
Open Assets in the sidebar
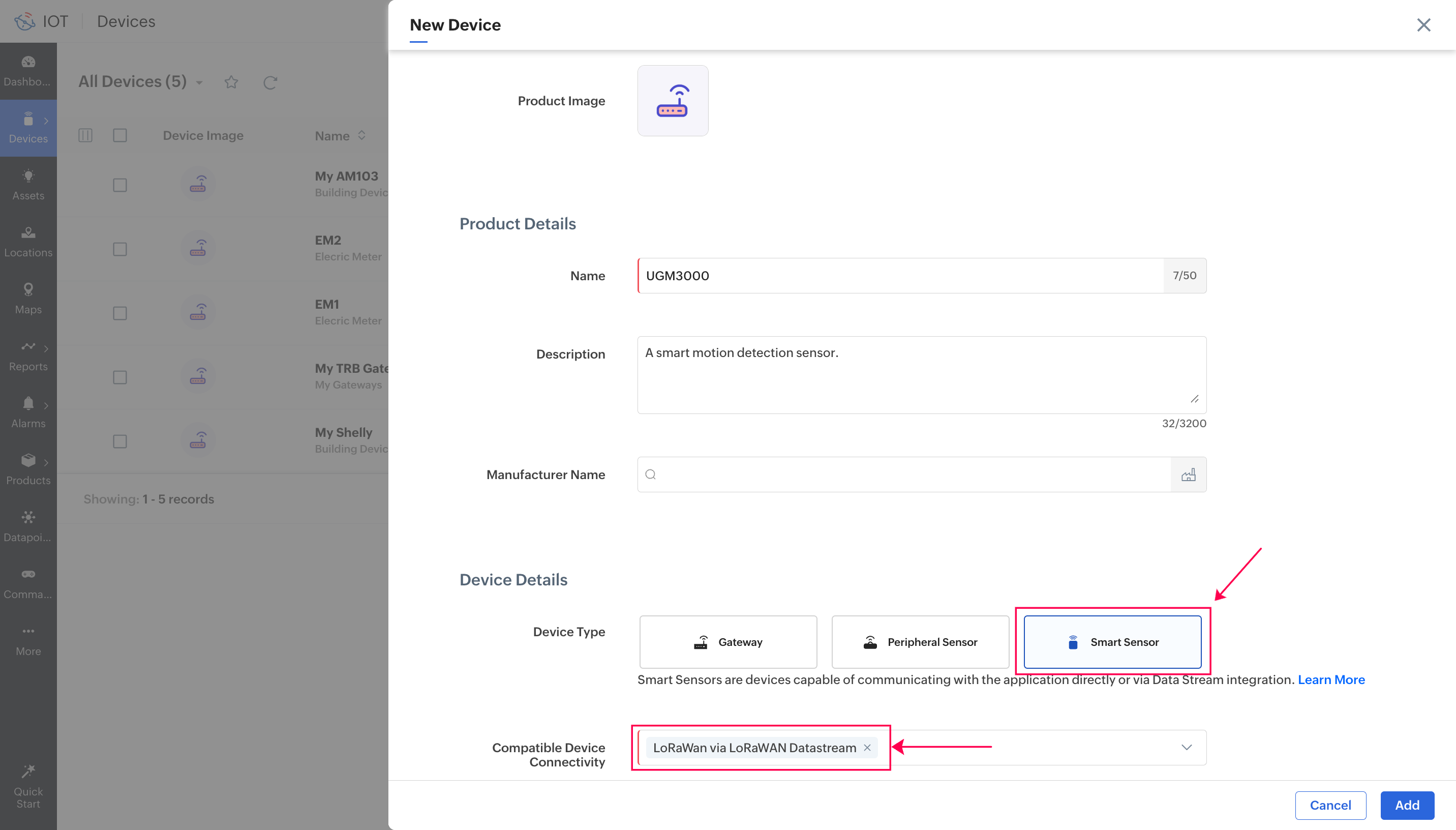pyautogui.click(x=28, y=184)
